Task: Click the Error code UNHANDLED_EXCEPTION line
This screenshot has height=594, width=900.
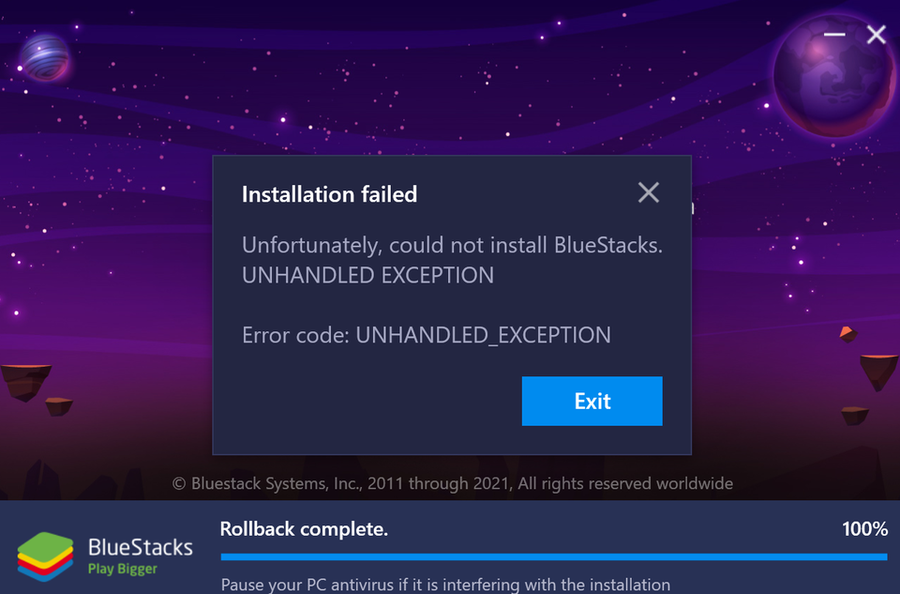Action: 426,335
